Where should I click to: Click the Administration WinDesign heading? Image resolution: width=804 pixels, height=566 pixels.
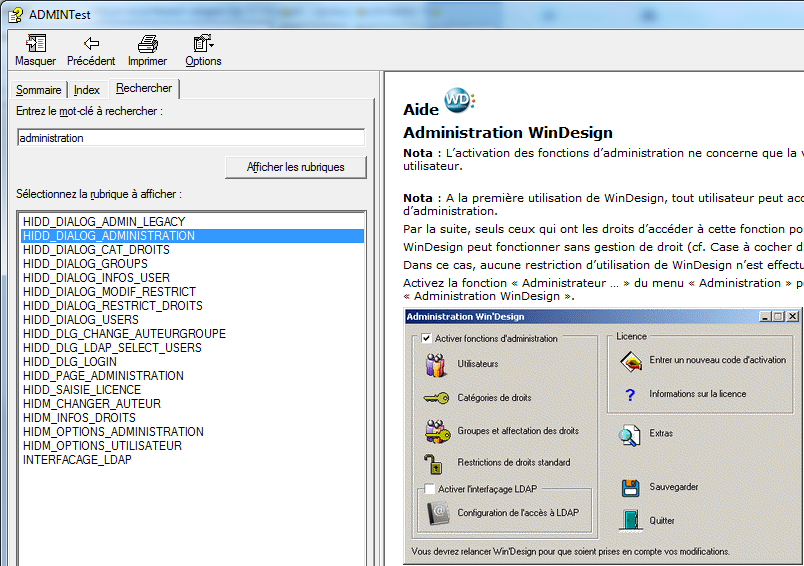508,133
